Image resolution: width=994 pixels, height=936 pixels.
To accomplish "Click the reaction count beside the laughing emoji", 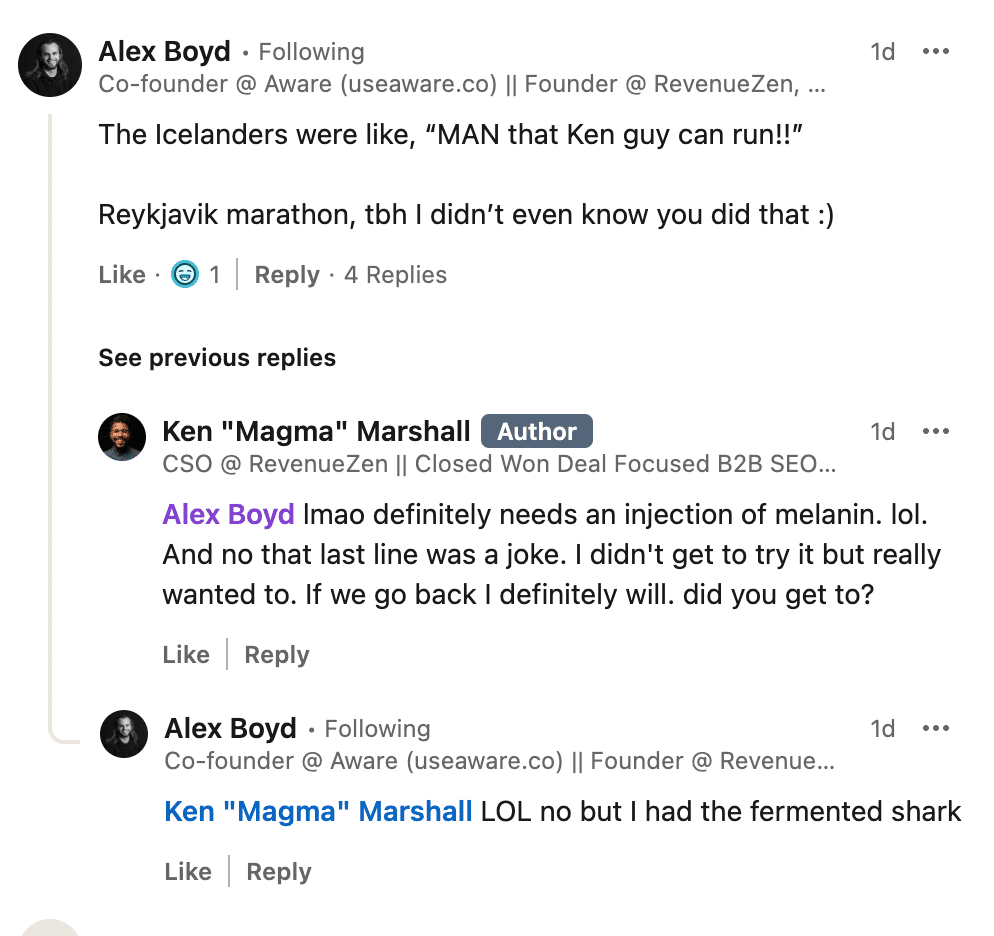I will point(213,274).
